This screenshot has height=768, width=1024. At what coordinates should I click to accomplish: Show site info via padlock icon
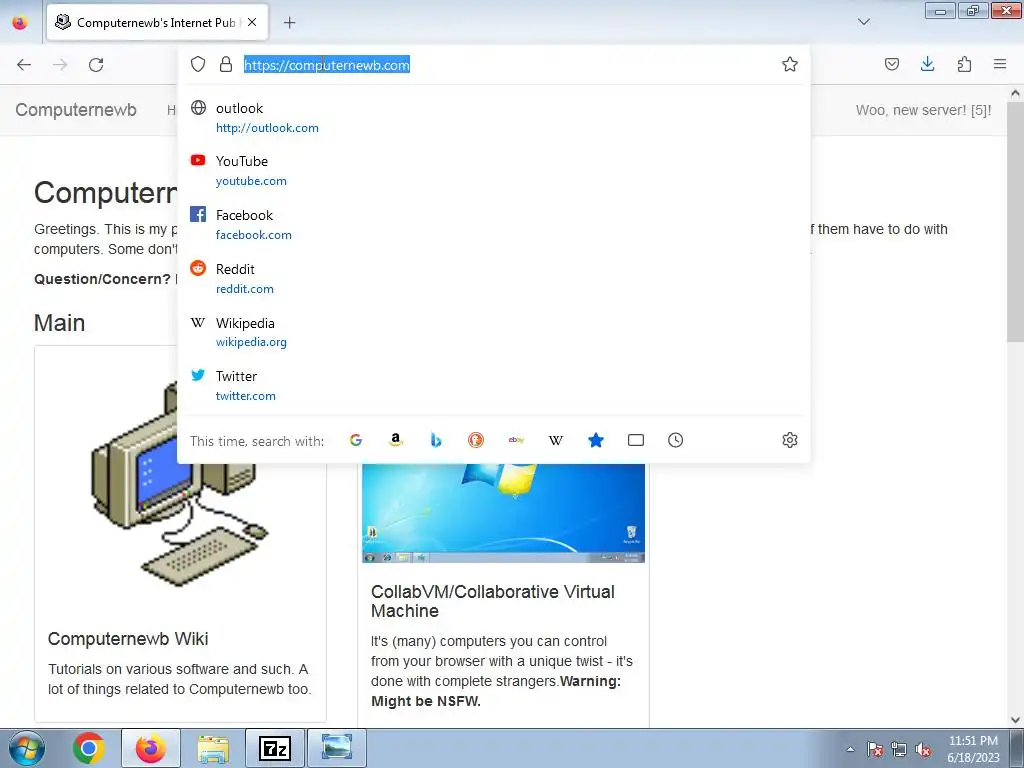[x=226, y=64]
